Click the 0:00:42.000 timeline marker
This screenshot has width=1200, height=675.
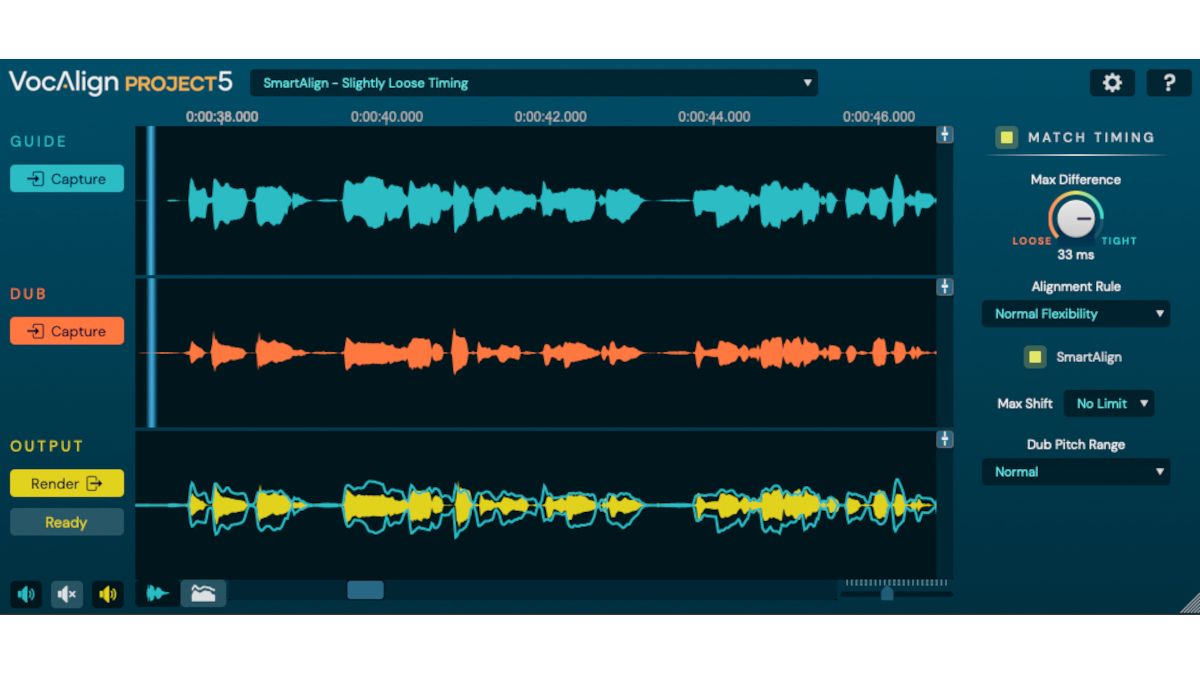(x=550, y=117)
